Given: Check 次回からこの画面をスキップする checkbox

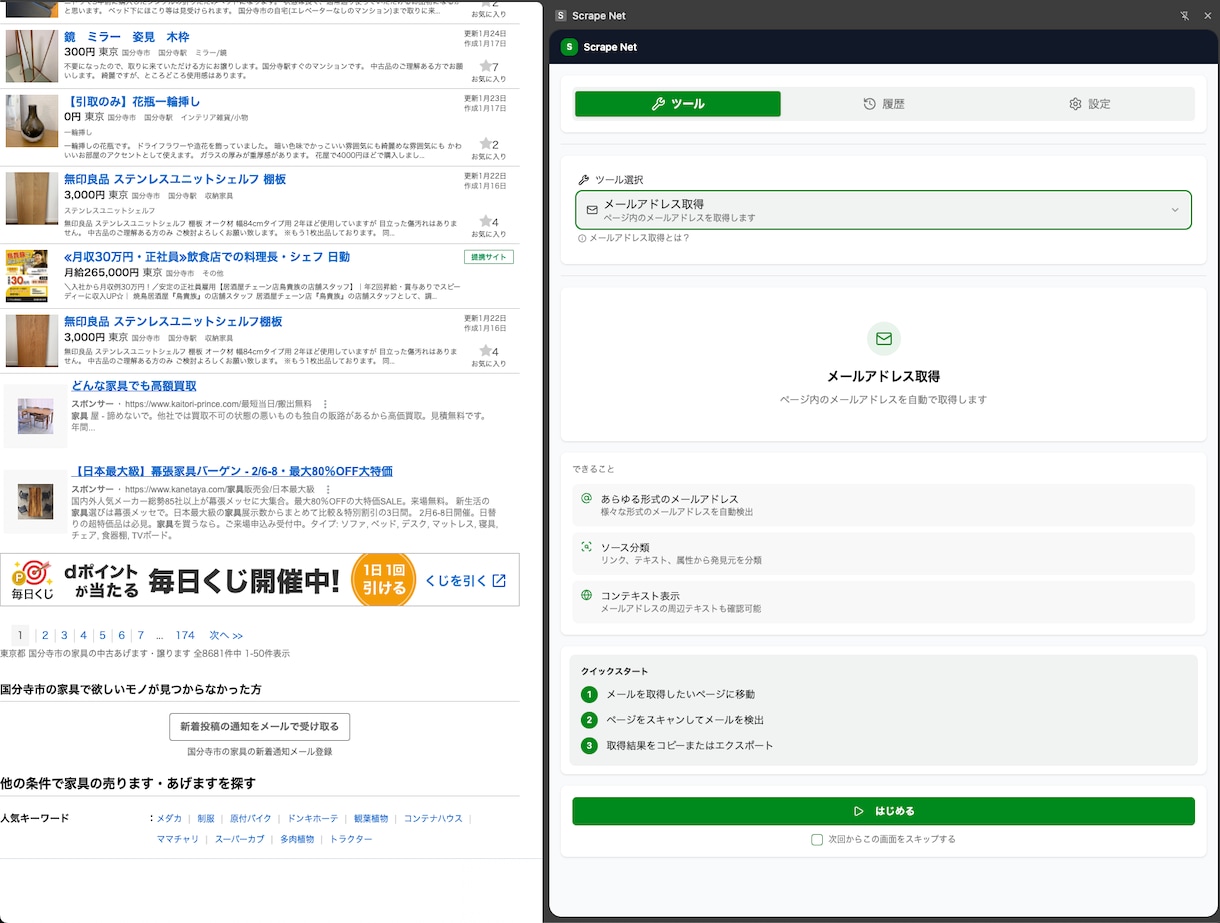Looking at the screenshot, I should tap(817, 839).
